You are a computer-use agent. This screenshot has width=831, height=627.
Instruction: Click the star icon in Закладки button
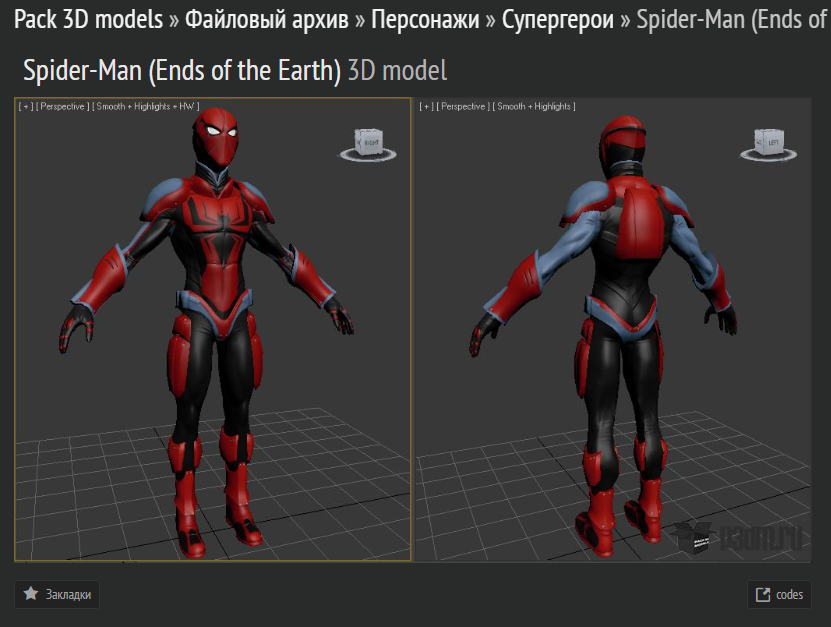(31, 594)
